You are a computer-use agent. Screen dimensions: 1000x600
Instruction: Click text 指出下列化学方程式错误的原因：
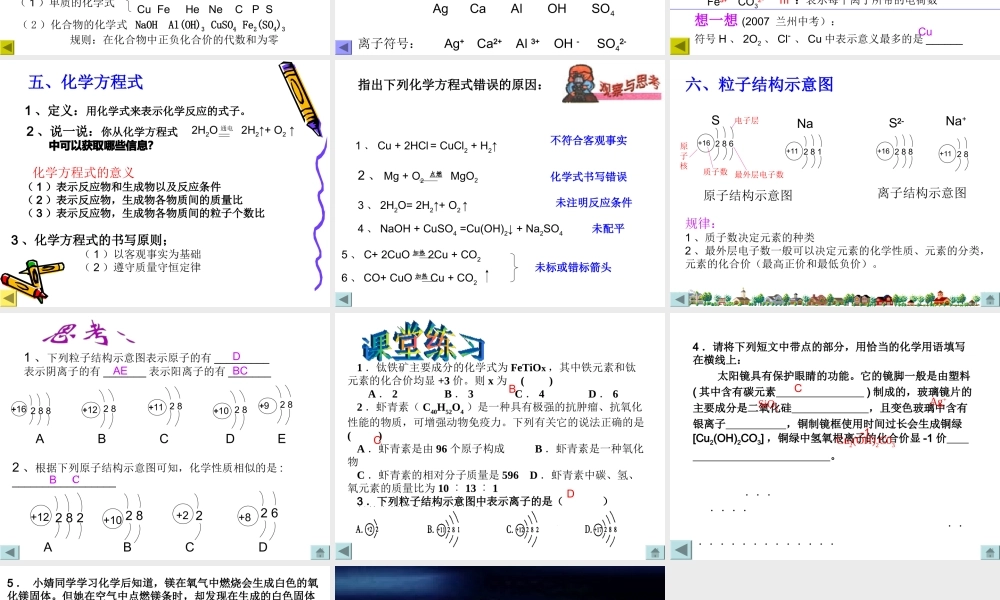pyautogui.click(x=450, y=85)
